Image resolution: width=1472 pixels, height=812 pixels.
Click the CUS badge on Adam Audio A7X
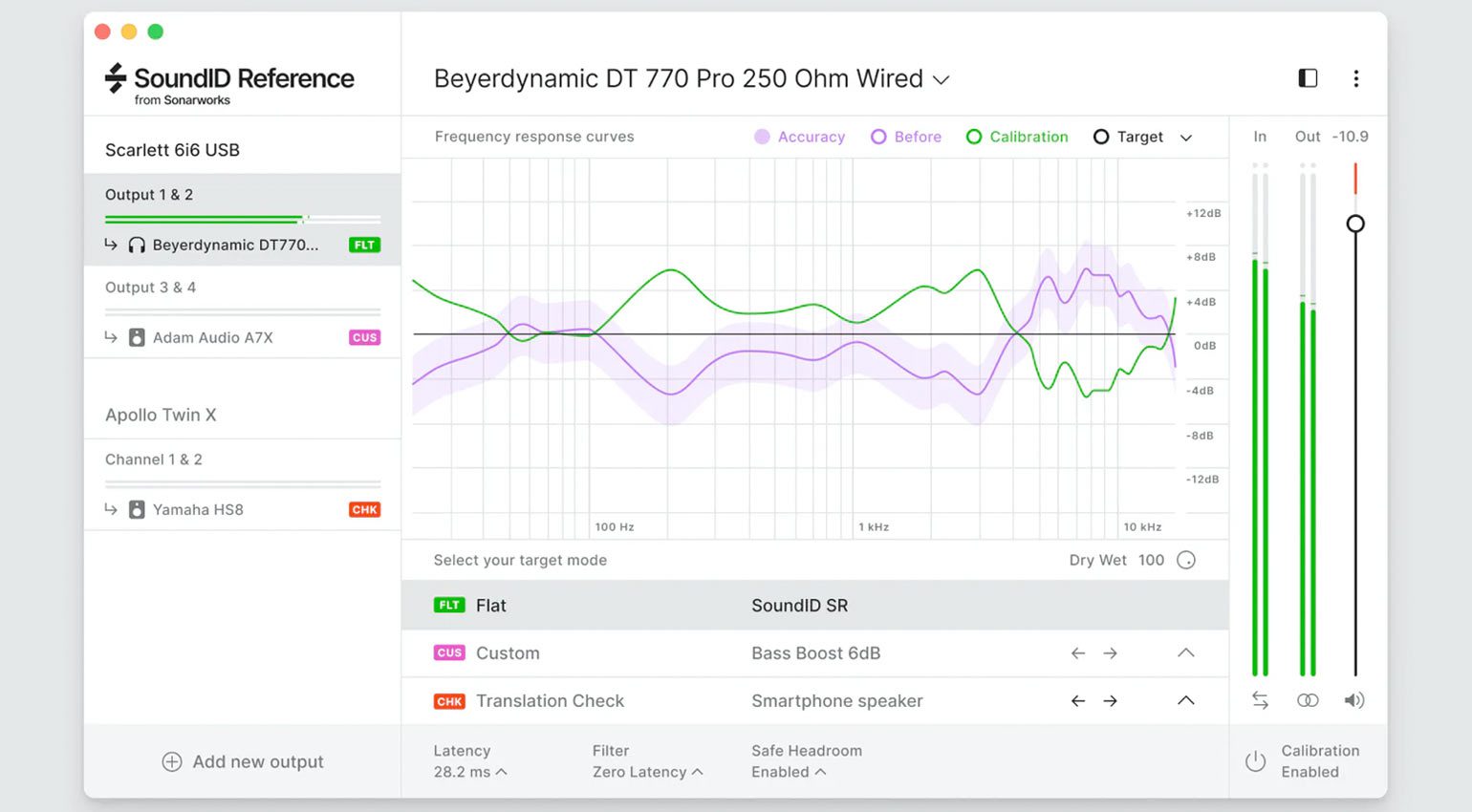pyautogui.click(x=364, y=338)
